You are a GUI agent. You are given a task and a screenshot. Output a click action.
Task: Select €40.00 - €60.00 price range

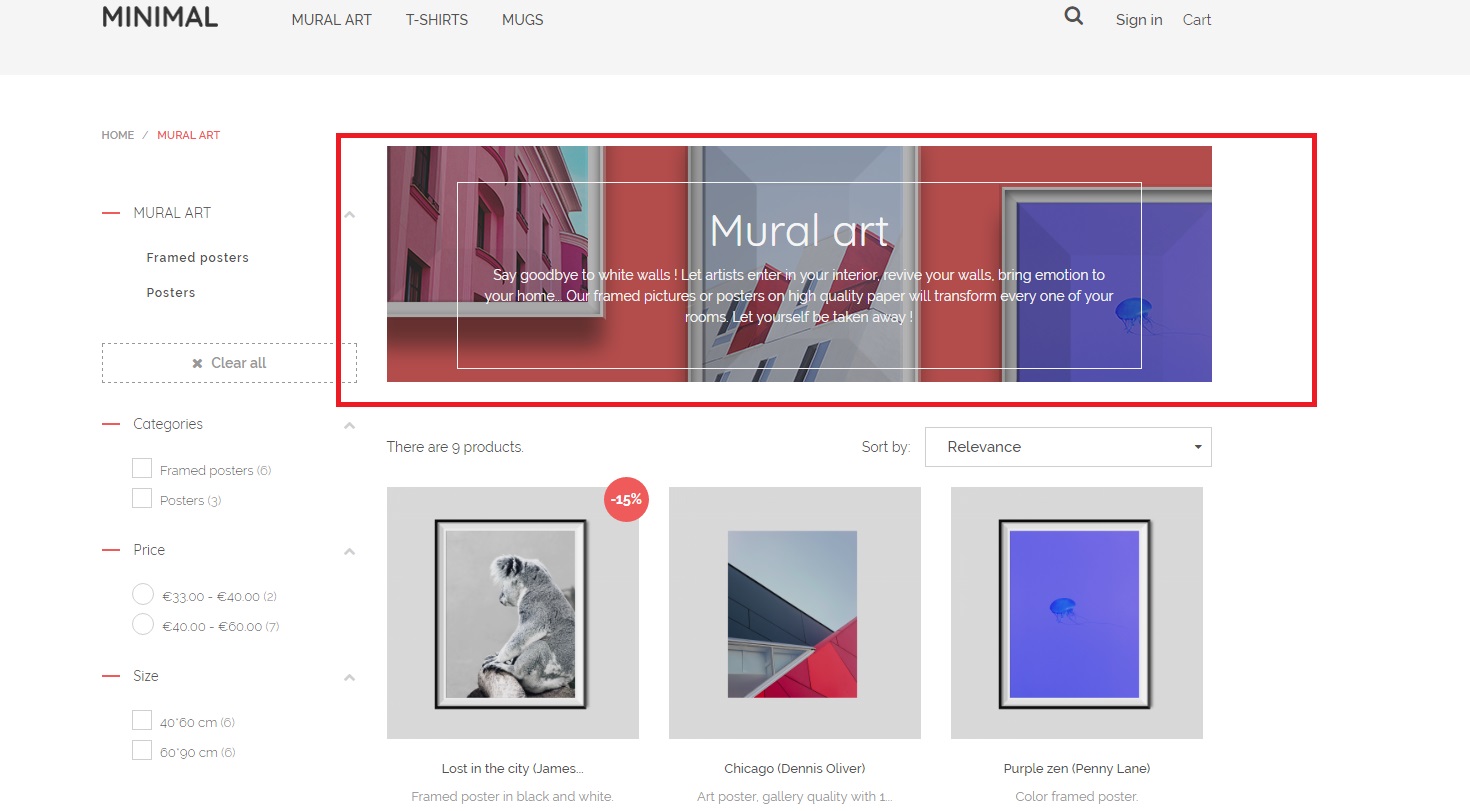click(x=143, y=624)
